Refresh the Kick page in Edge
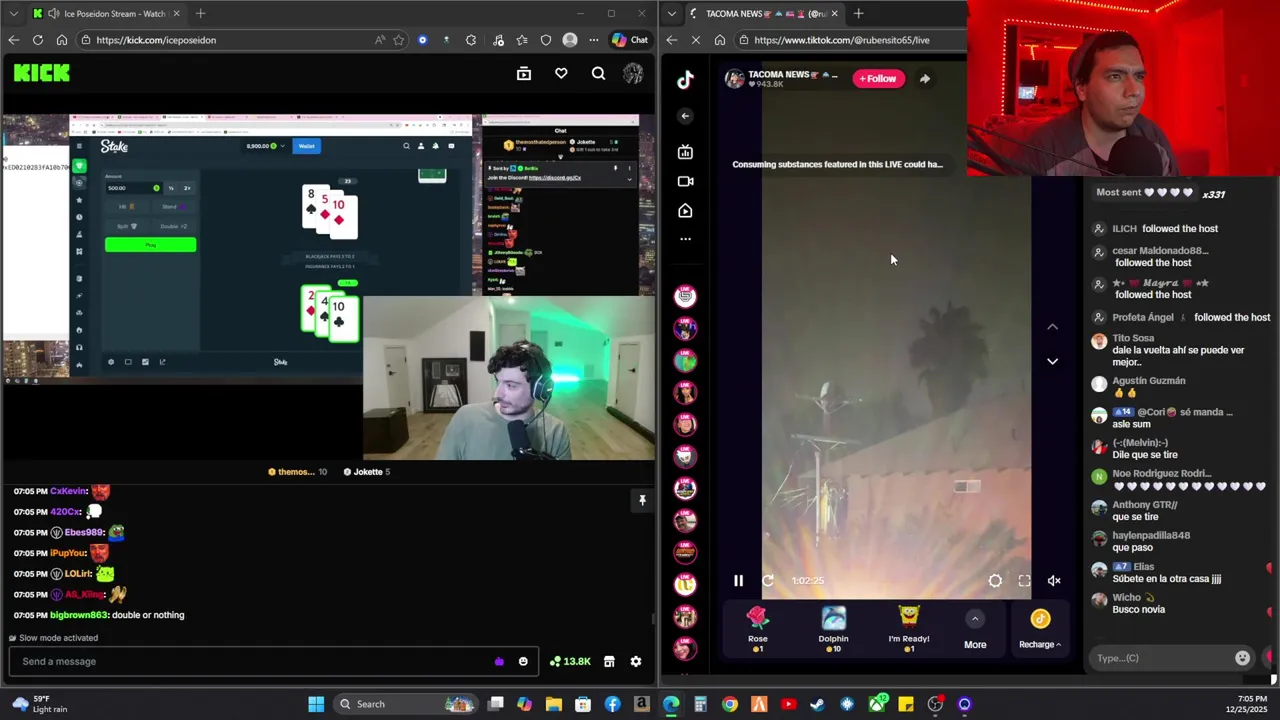The height and width of the screenshot is (720, 1280). (38, 40)
